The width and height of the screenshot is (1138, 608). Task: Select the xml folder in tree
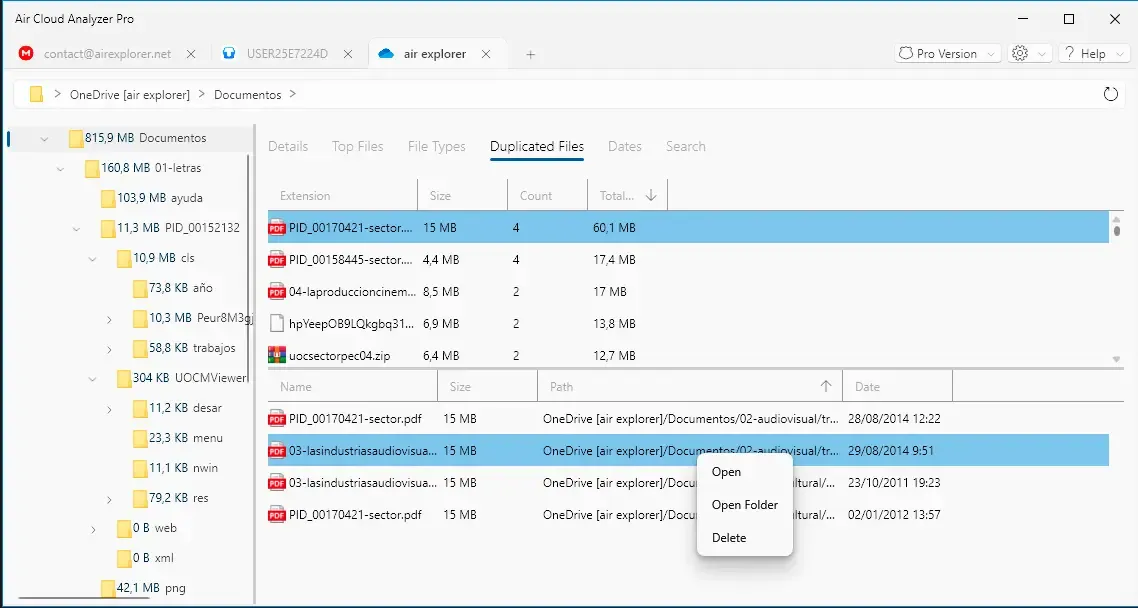pyautogui.click(x=145, y=558)
